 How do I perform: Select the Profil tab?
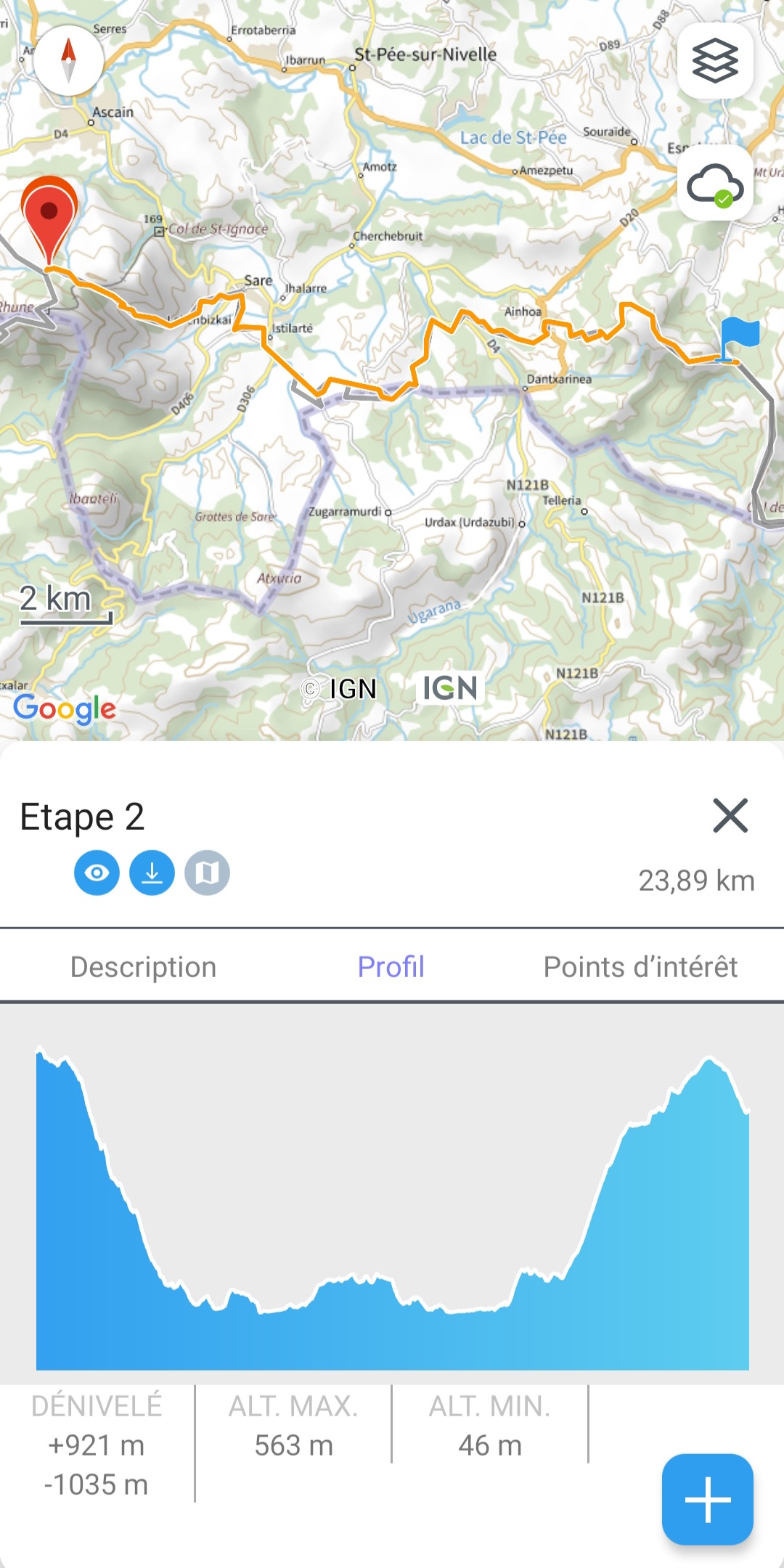coord(391,967)
